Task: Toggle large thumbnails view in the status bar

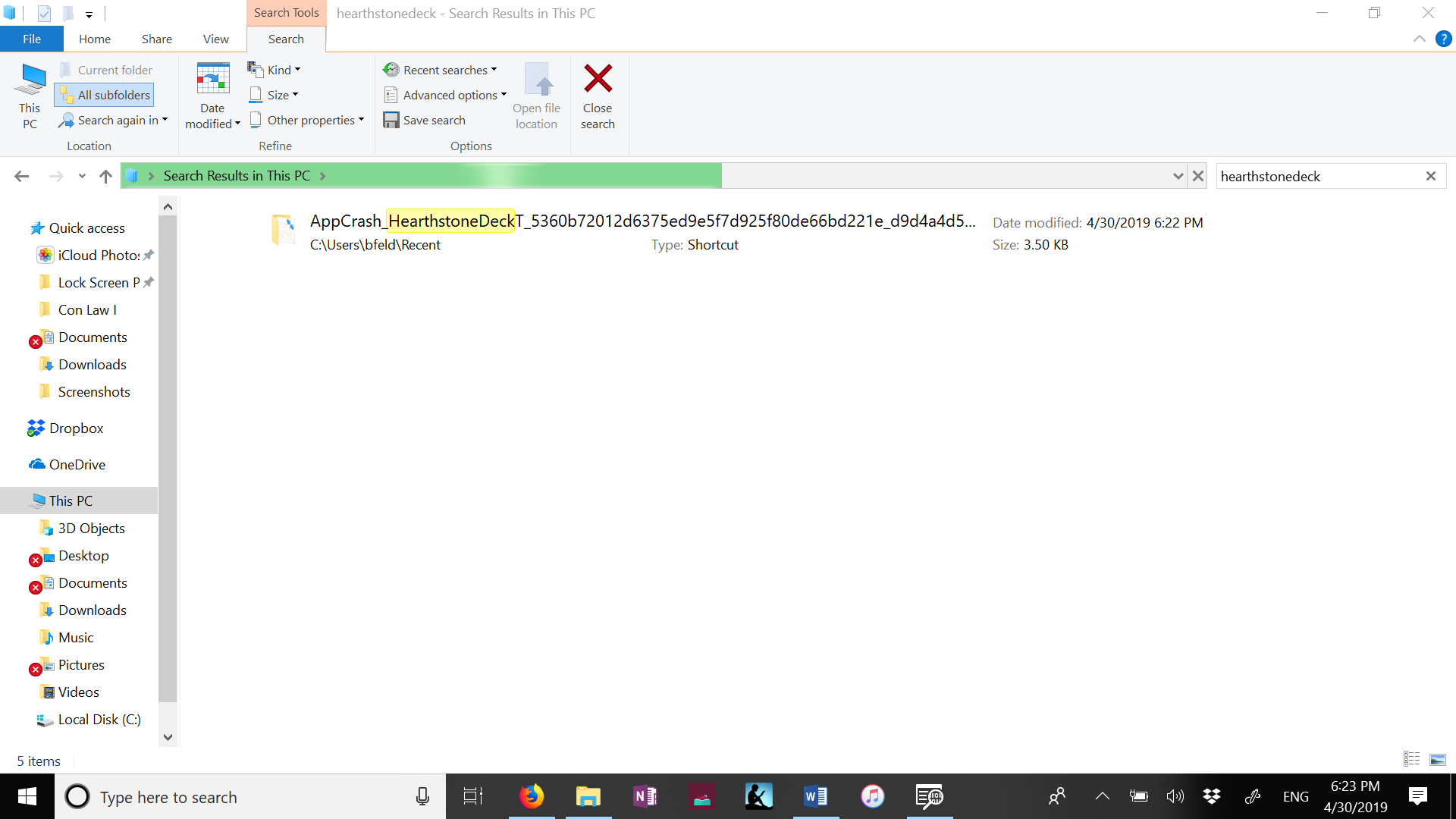Action: pos(1437,758)
